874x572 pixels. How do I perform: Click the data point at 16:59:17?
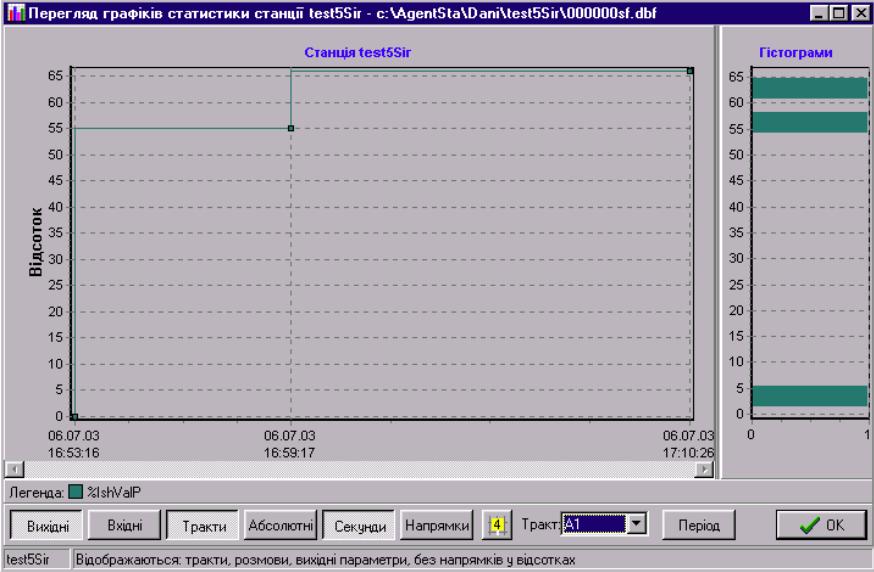291,128
